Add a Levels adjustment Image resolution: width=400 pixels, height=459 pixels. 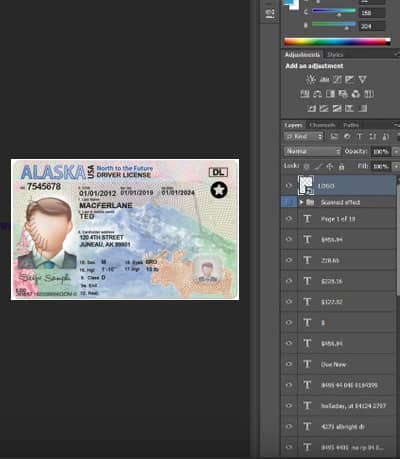[324, 79]
